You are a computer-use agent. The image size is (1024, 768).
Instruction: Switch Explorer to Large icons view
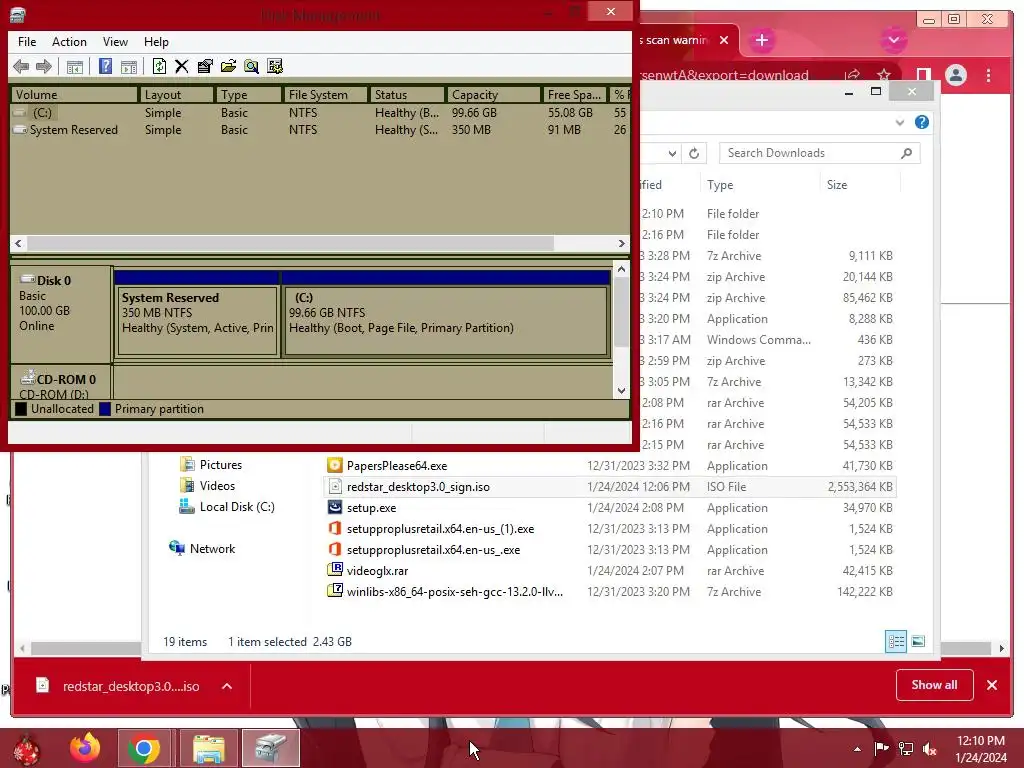[x=918, y=641]
